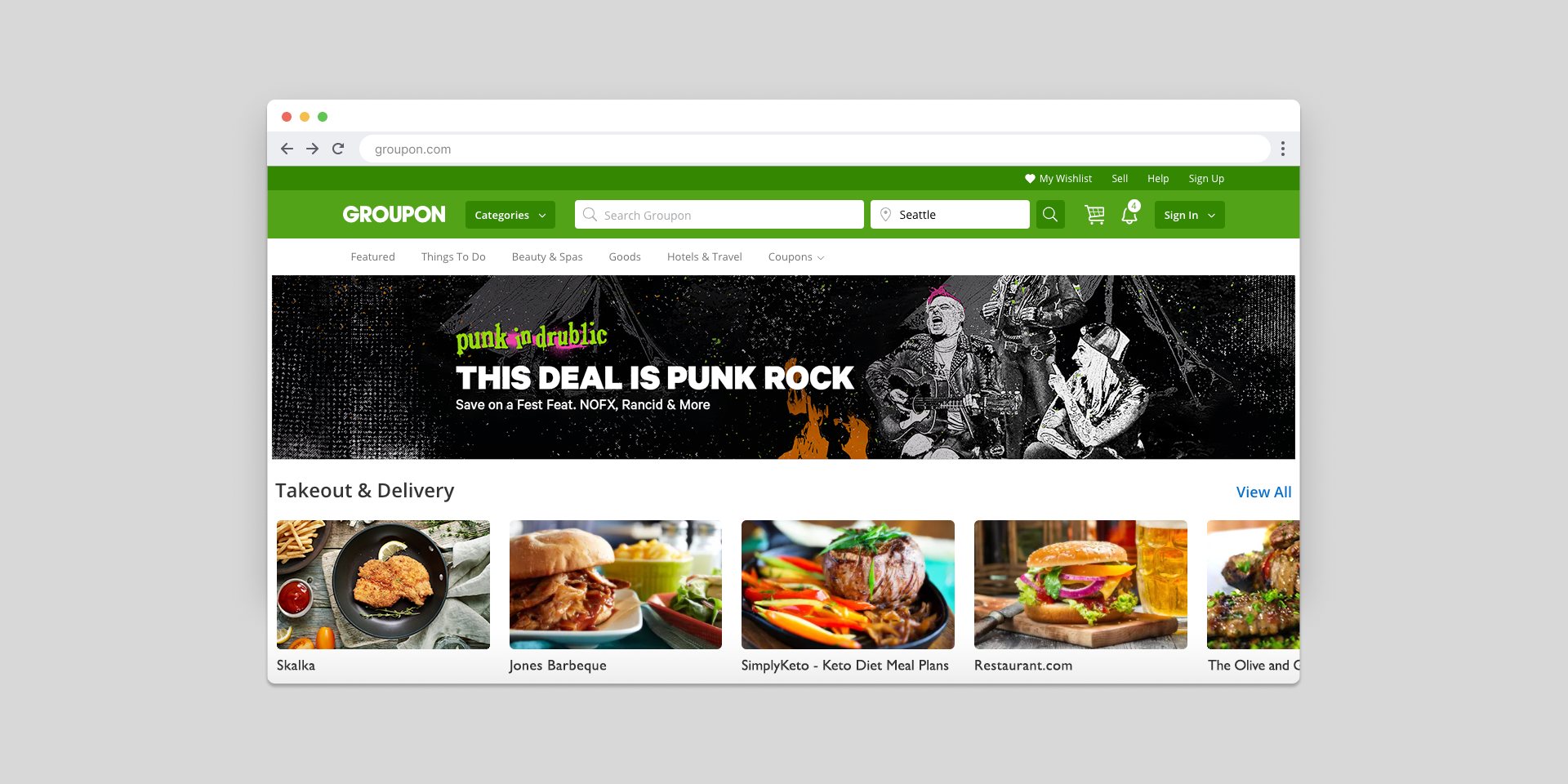1568x784 pixels.
Task: Click the browser back arrow
Action: (x=287, y=149)
